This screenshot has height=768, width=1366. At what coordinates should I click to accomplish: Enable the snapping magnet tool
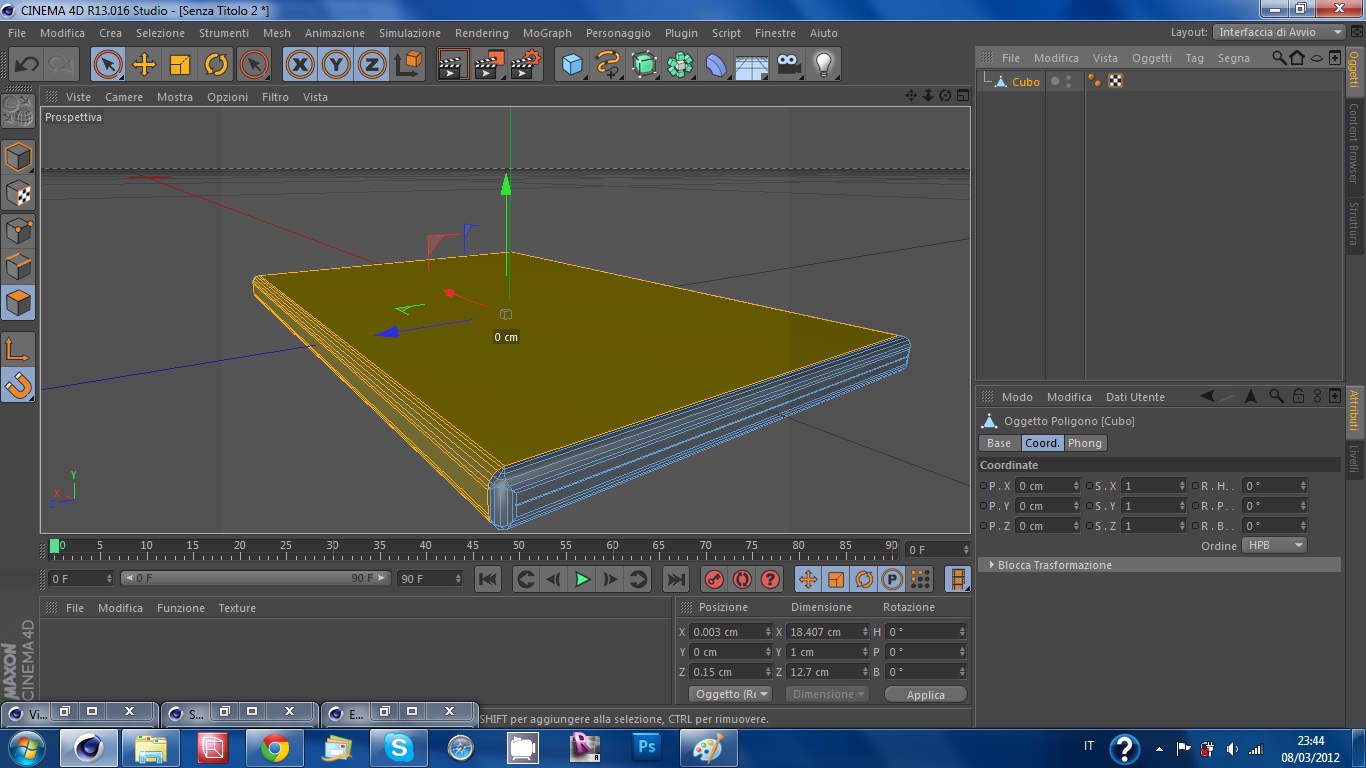[x=18, y=384]
